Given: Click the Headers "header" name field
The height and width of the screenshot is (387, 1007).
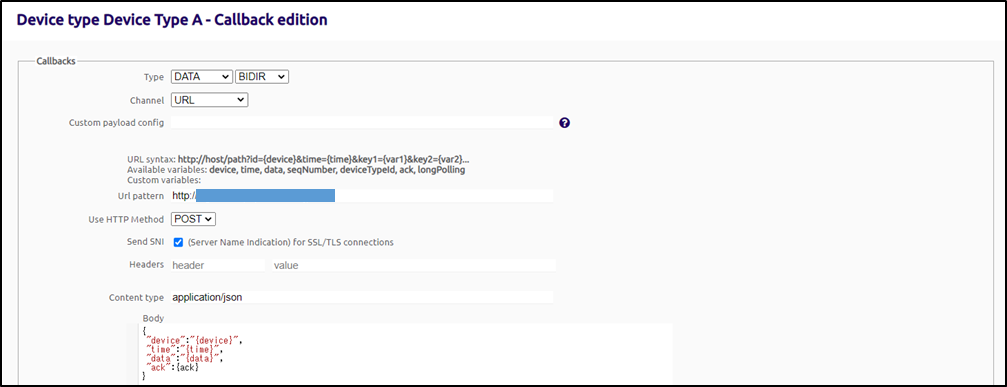Looking at the screenshot, I should point(217,265).
